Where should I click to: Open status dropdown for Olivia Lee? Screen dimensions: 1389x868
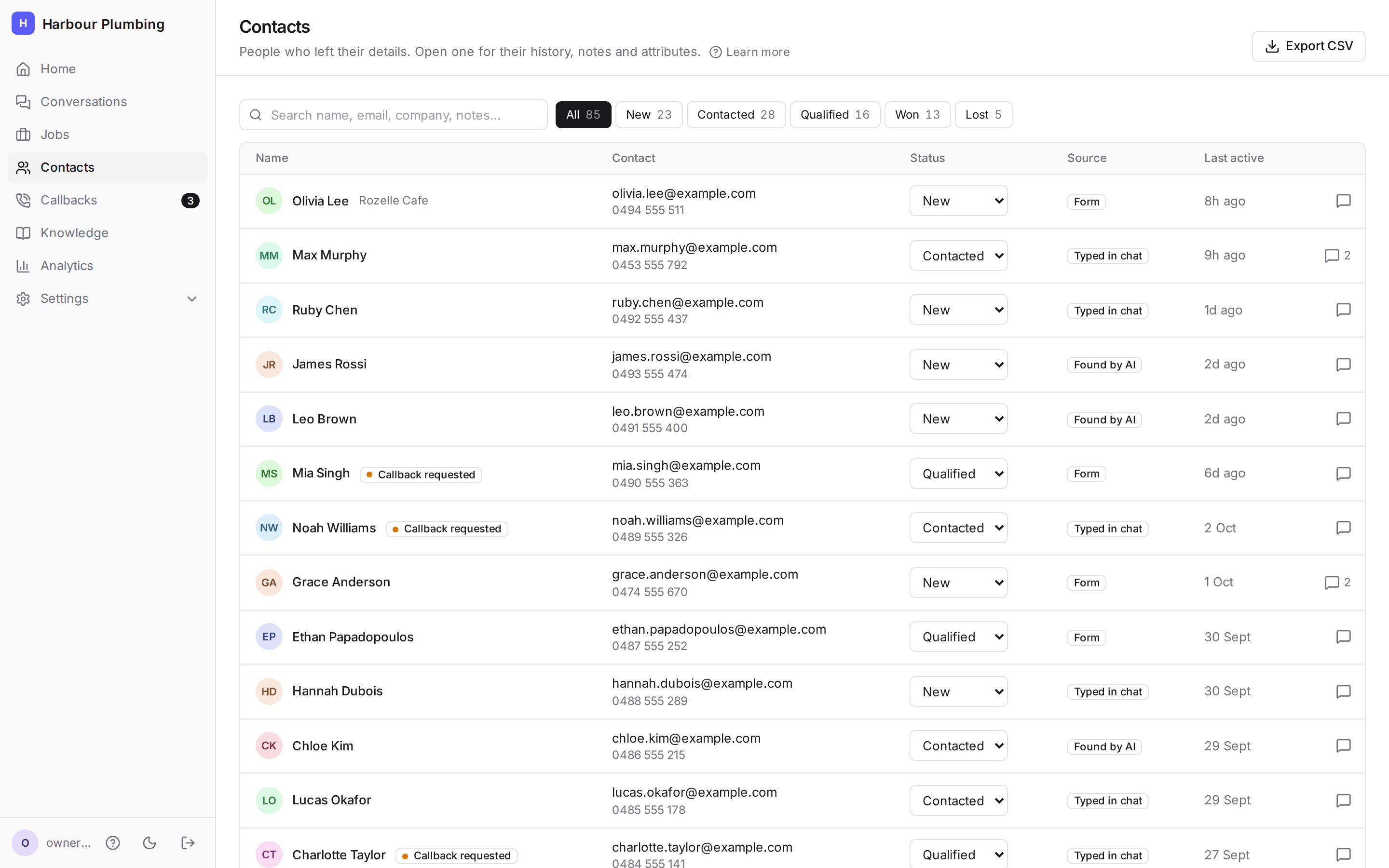[x=958, y=201]
